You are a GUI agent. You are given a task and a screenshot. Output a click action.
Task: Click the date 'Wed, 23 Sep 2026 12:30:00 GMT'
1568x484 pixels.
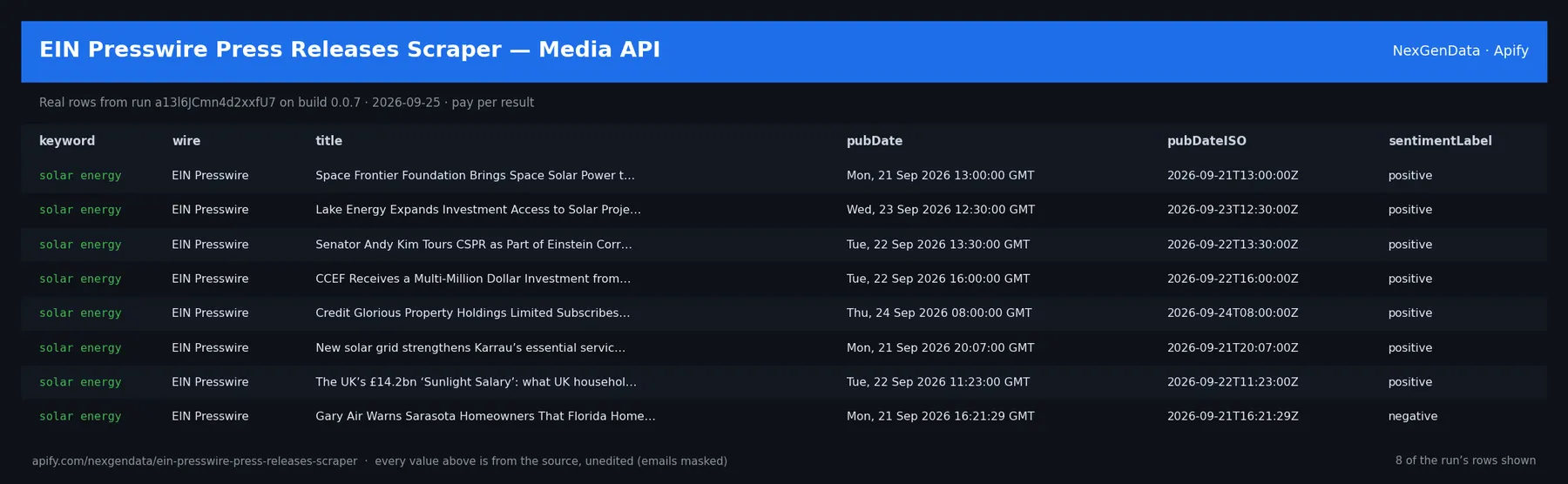click(940, 210)
